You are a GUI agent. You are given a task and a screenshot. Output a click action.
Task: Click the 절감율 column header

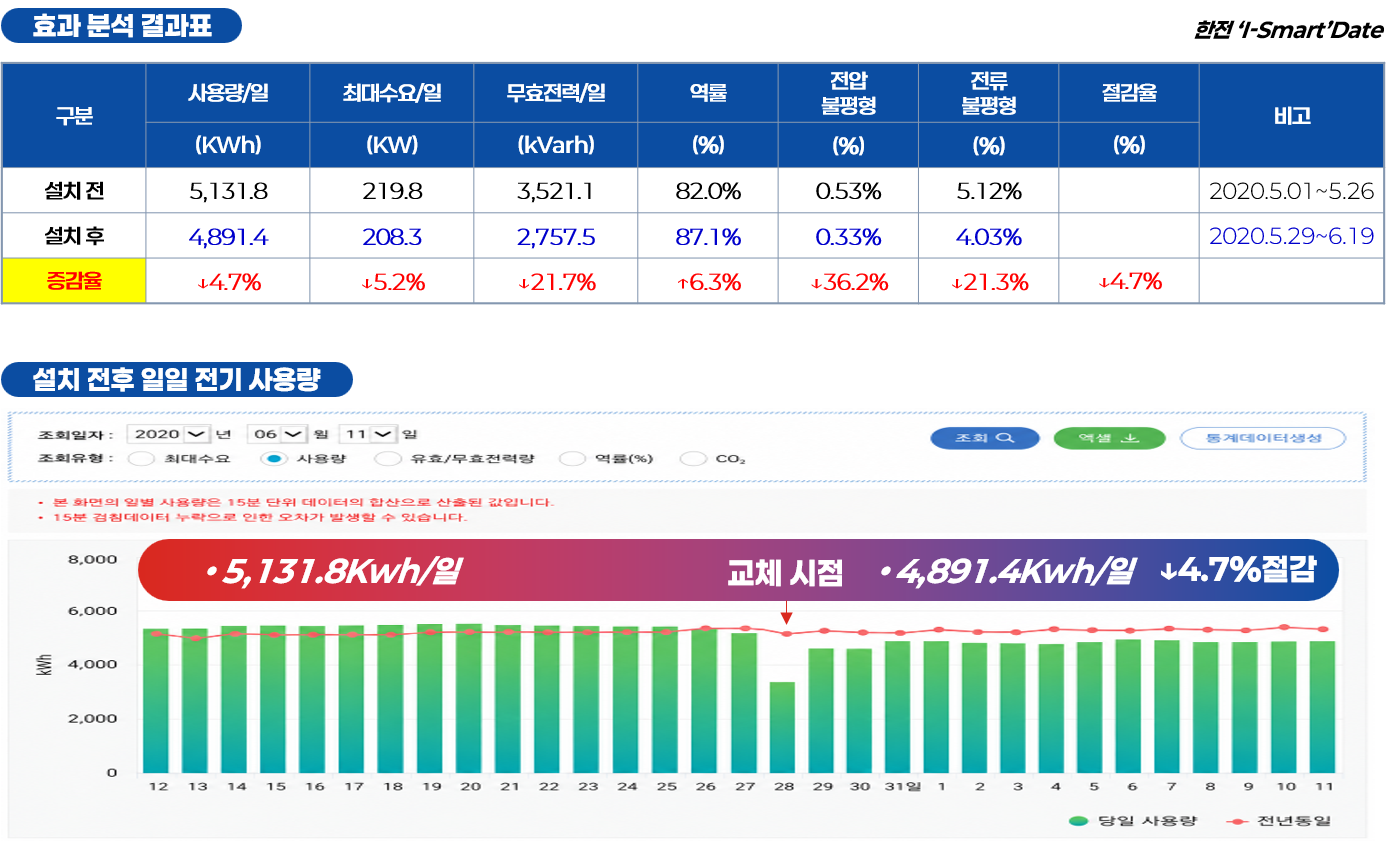coord(1129,93)
